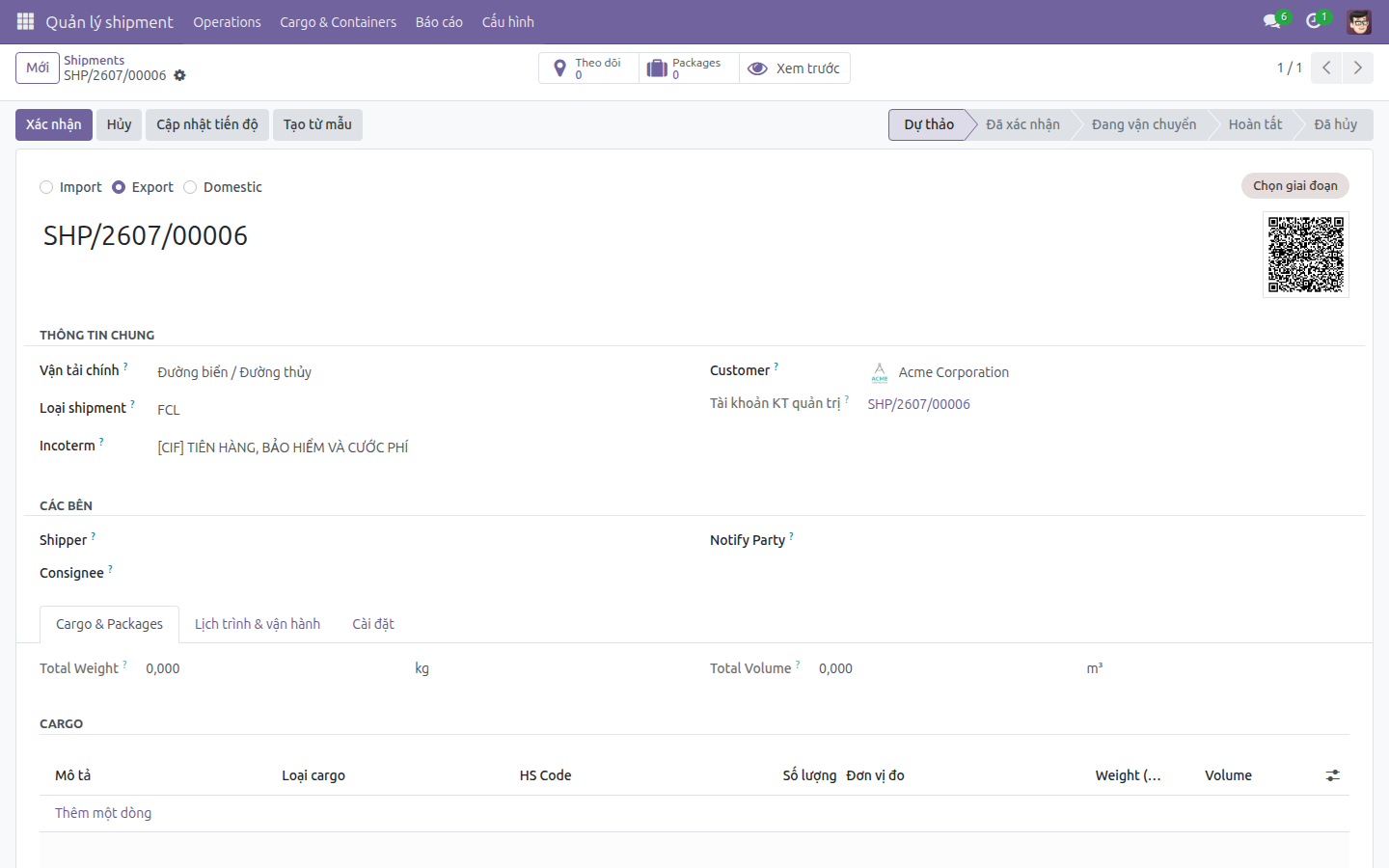Open the Báo cáo menu
Screen dimensions: 1389x868
point(439,22)
